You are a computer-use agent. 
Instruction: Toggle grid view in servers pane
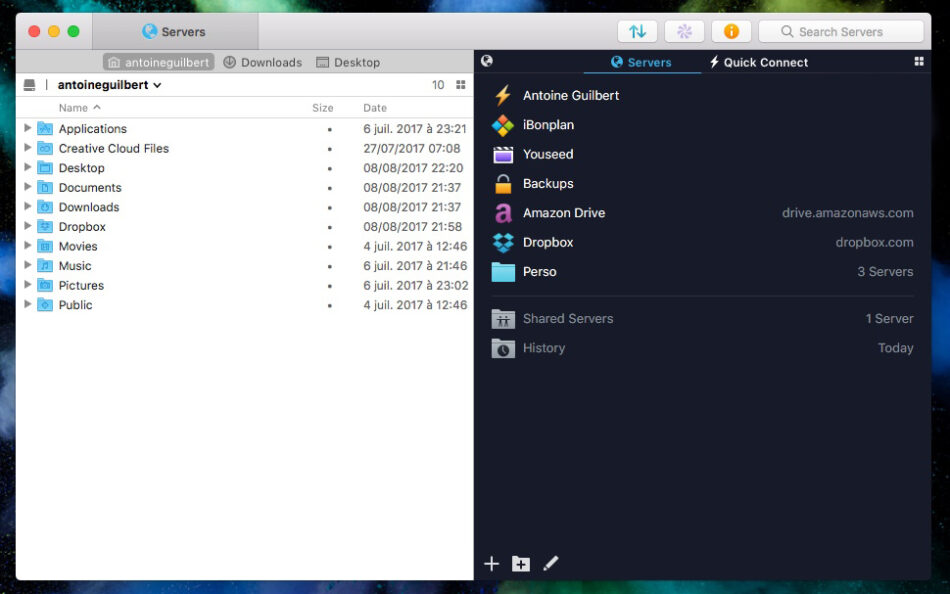pos(919,61)
